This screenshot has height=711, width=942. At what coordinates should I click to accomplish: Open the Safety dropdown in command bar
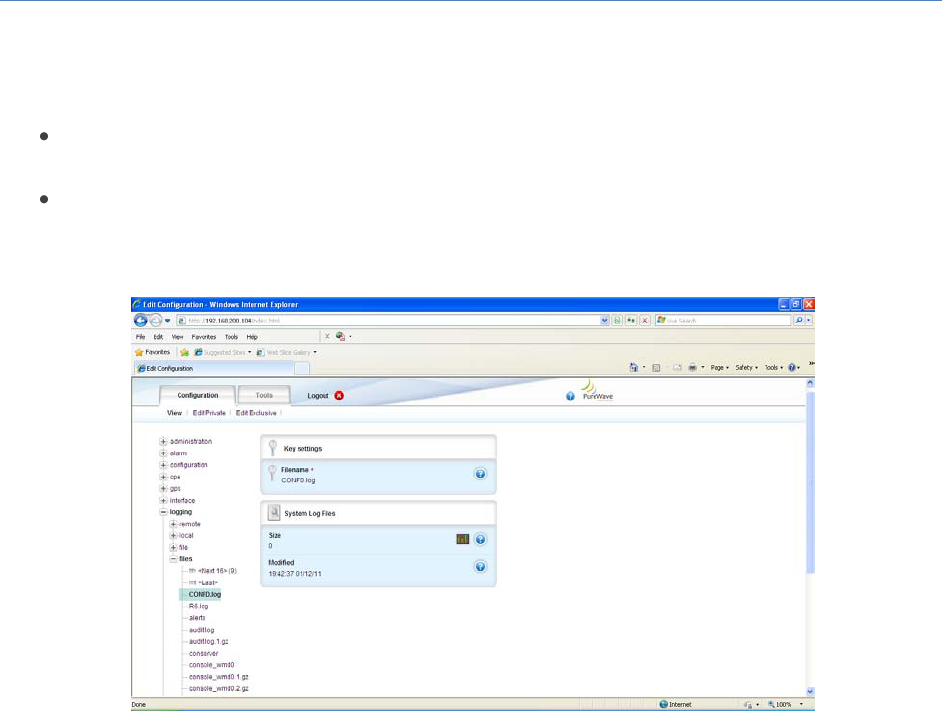(x=746, y=367)
